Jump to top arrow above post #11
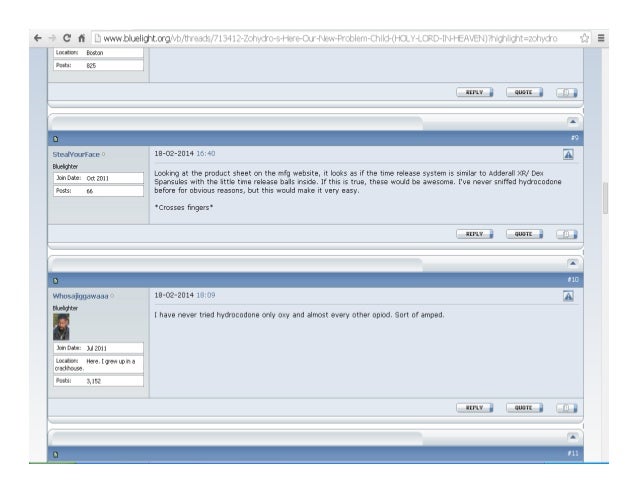 pos(572,437)
